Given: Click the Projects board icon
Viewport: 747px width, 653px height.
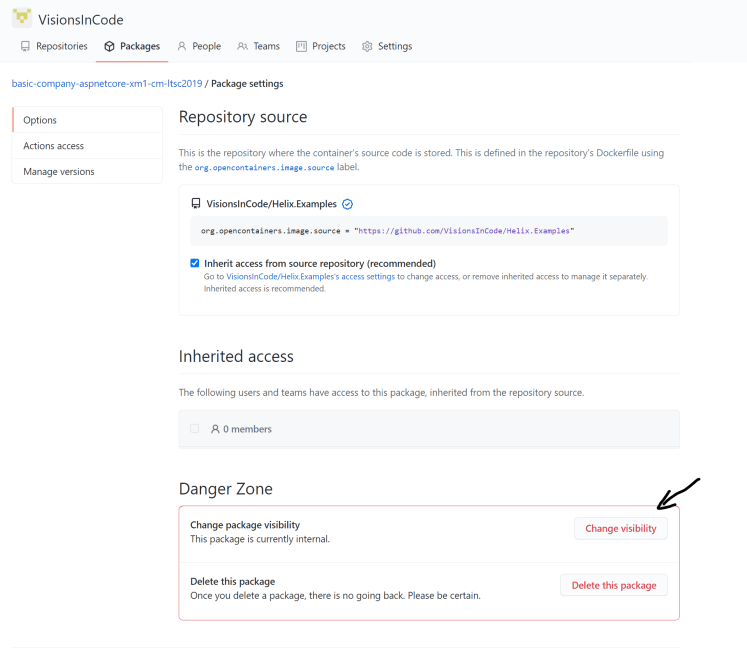Looking at the screenshot, I should tap(302, 46).
